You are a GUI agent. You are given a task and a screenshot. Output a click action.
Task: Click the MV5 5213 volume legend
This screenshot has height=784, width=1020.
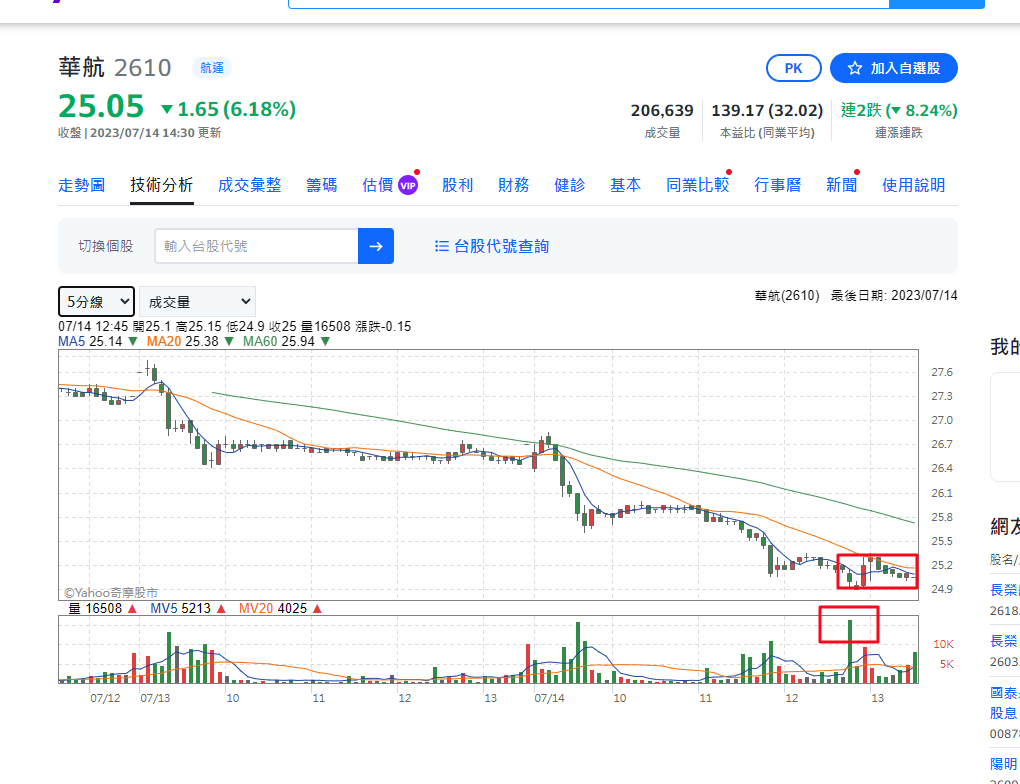coord(187,608)
